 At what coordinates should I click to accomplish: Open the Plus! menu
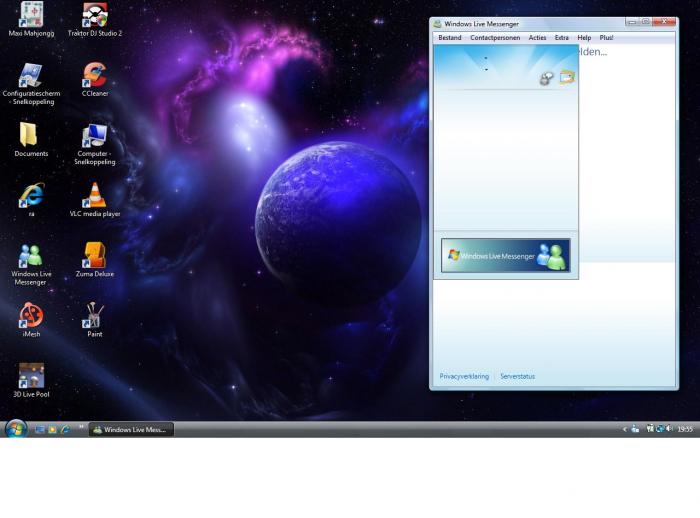point(606,38)
